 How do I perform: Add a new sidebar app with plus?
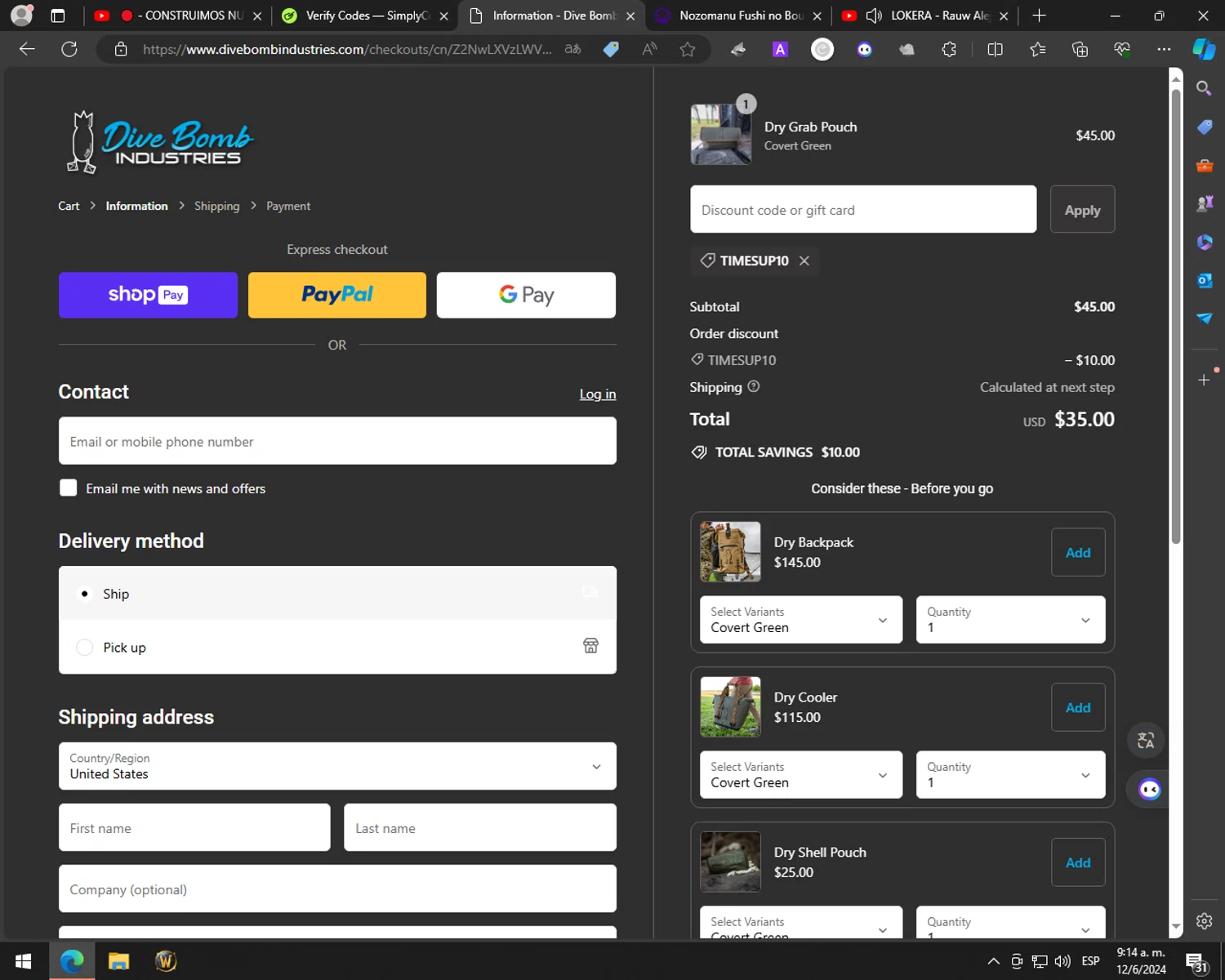(x=1204, y=380)
